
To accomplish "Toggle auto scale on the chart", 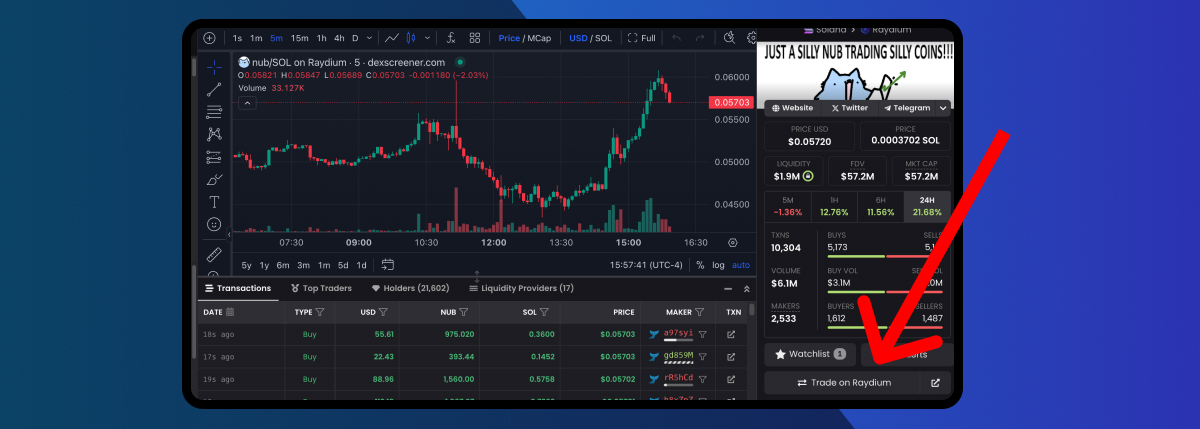I will (x=741, y=265).
